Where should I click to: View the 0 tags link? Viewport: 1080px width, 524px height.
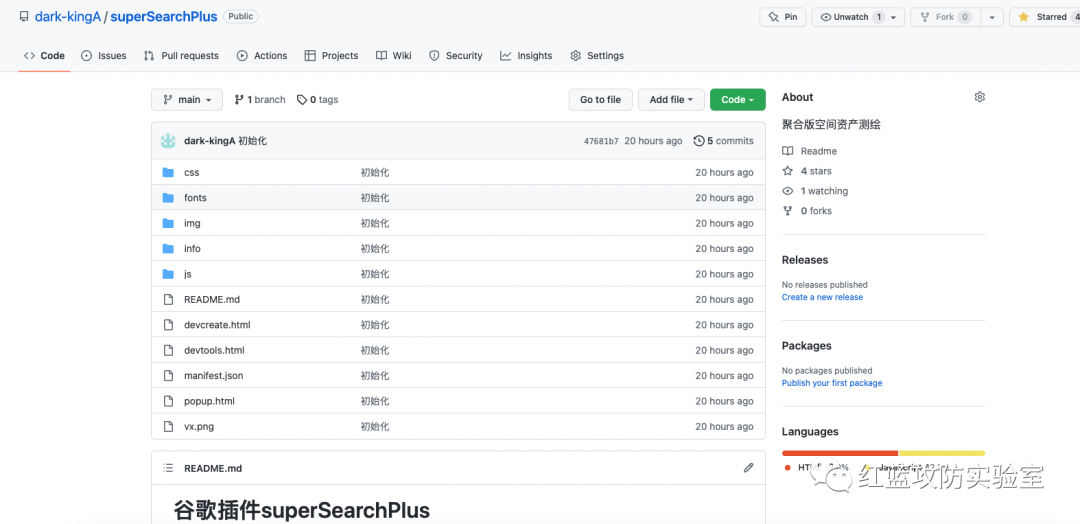318,100
